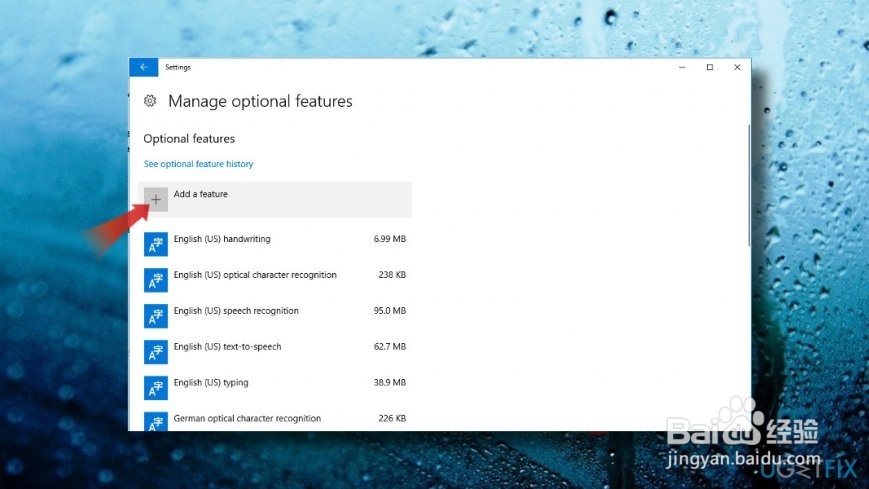Screen dimensions: 869x489
Task: Select the English (US) handwriting language icon
Action: 156,244
